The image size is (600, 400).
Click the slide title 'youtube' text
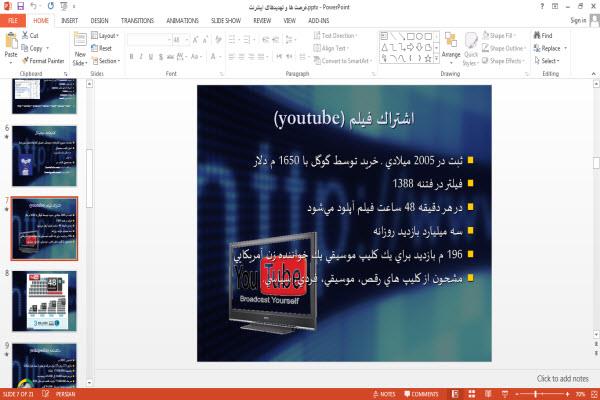(309, 118)
